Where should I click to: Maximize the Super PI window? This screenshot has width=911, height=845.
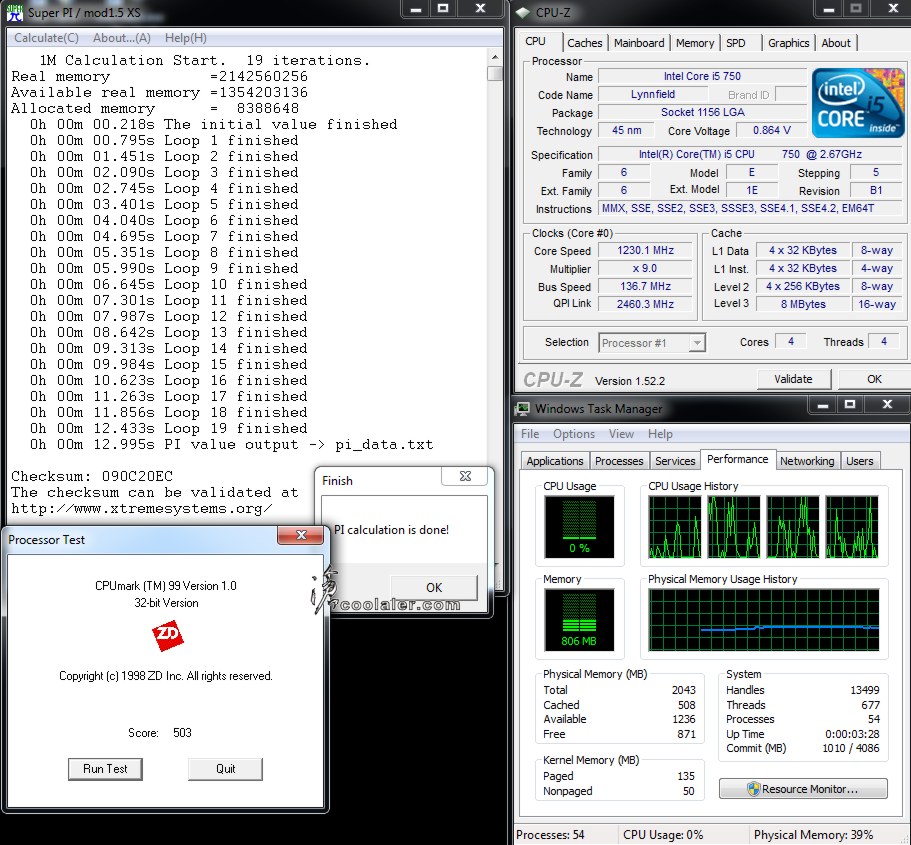(x=443, y=9)
